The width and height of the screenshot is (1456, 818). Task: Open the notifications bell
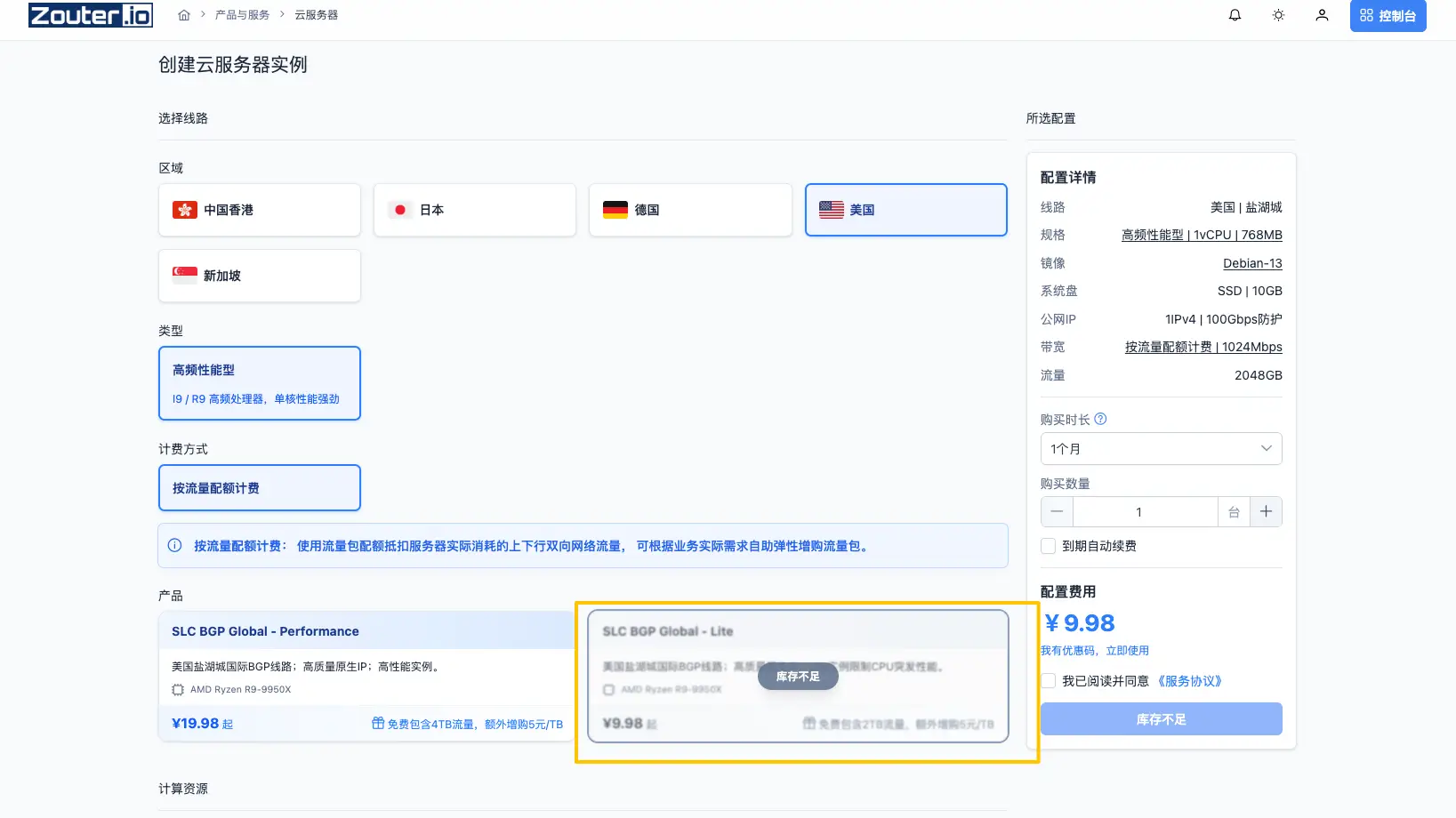point(1235,15)
